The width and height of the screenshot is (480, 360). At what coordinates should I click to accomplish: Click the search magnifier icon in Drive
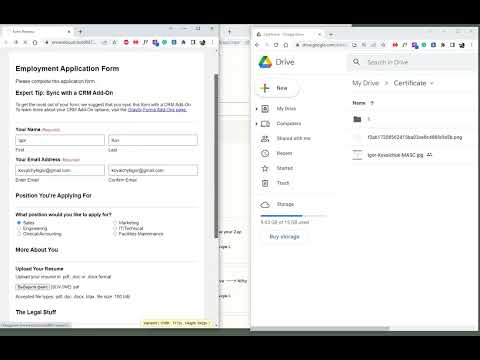pyautogui.click(x=356, y=62)
